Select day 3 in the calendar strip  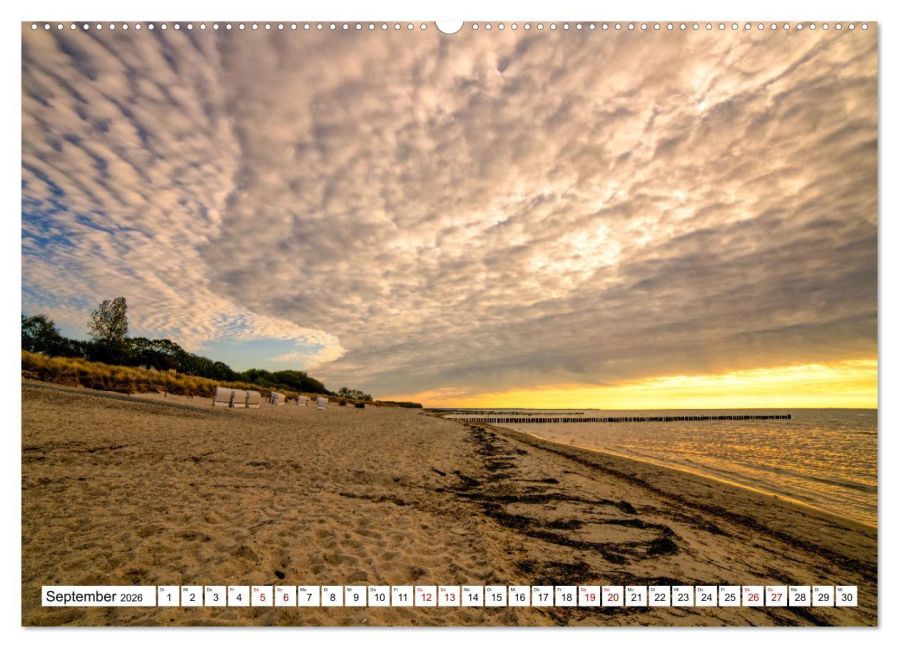(x=215, y=597)
